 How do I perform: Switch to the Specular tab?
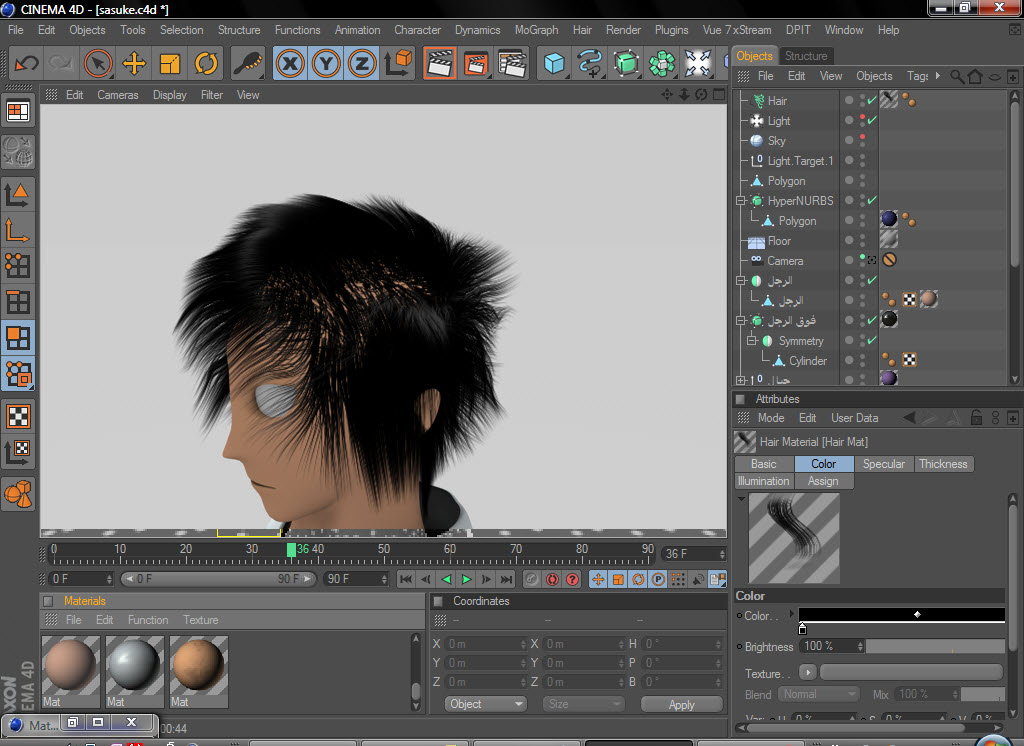884,464
